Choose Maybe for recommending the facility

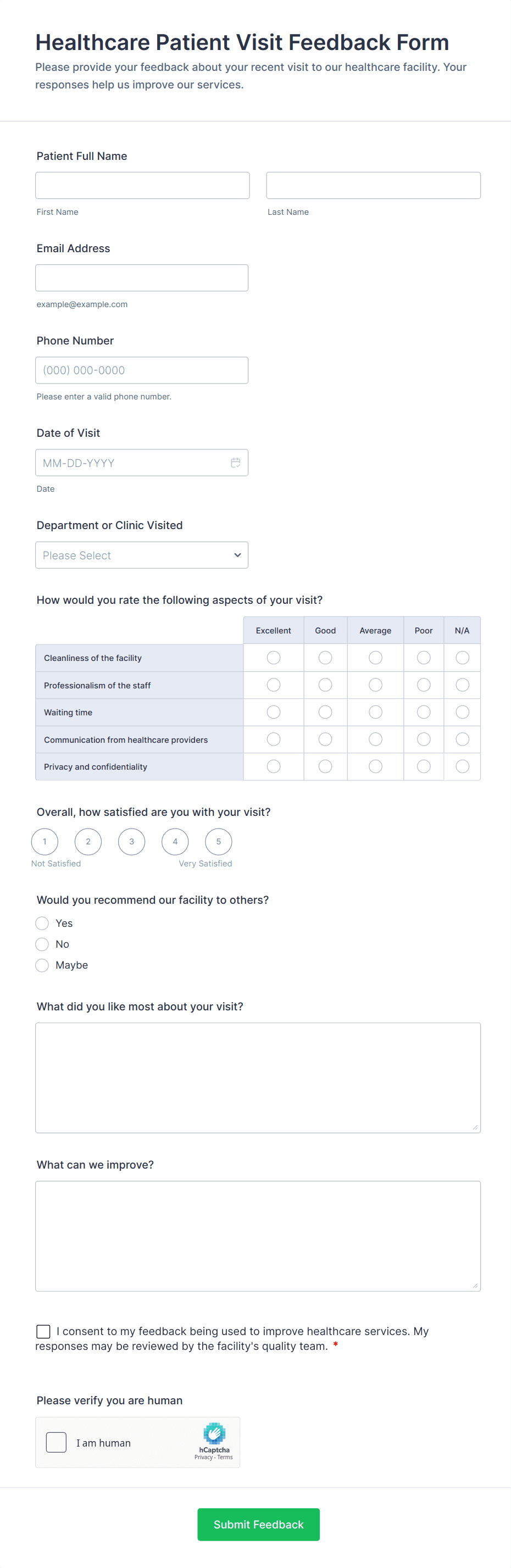(42, 965)
